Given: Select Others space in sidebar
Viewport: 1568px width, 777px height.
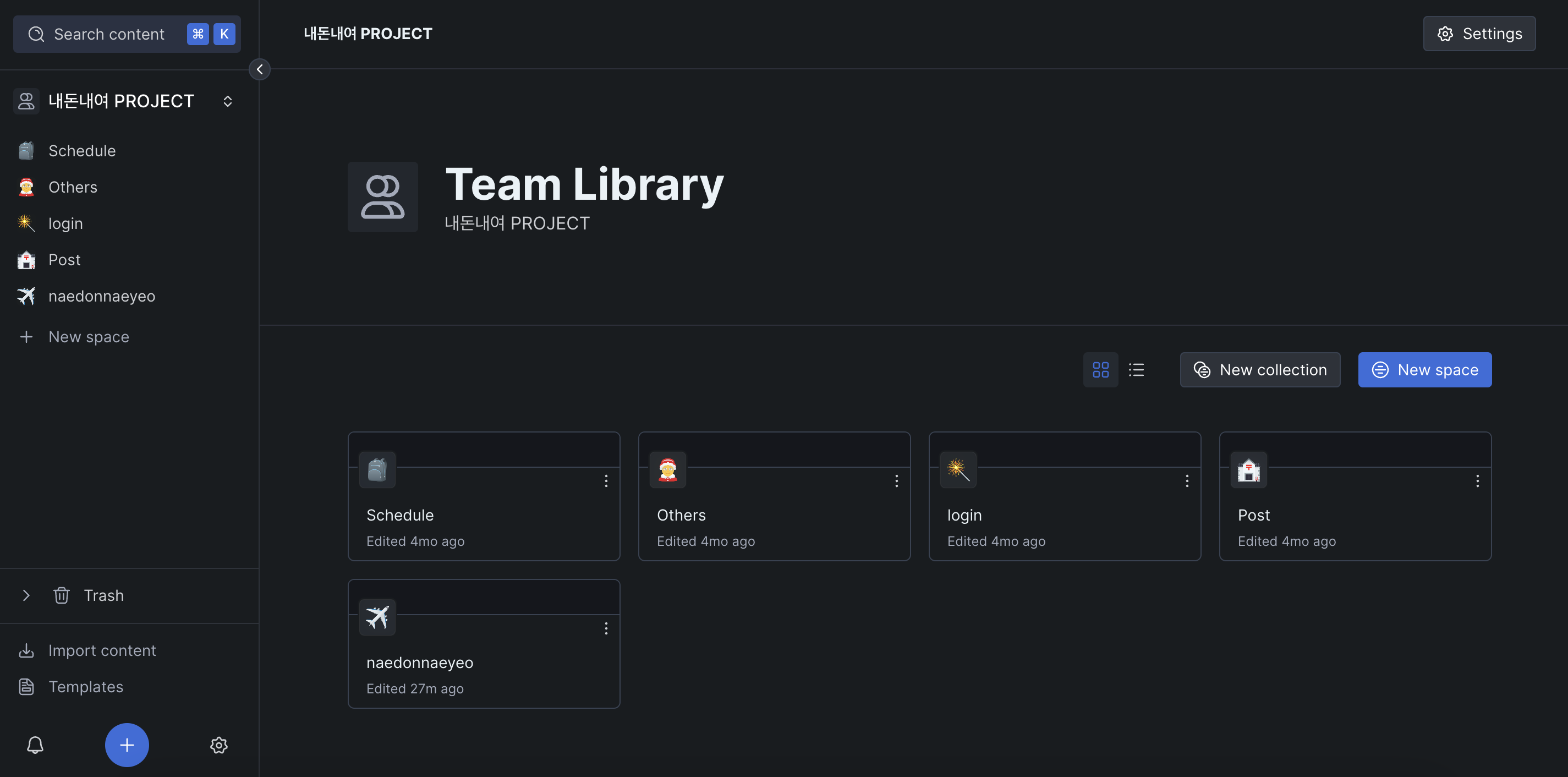Looking at the screenshot, I should click(73, 187).
